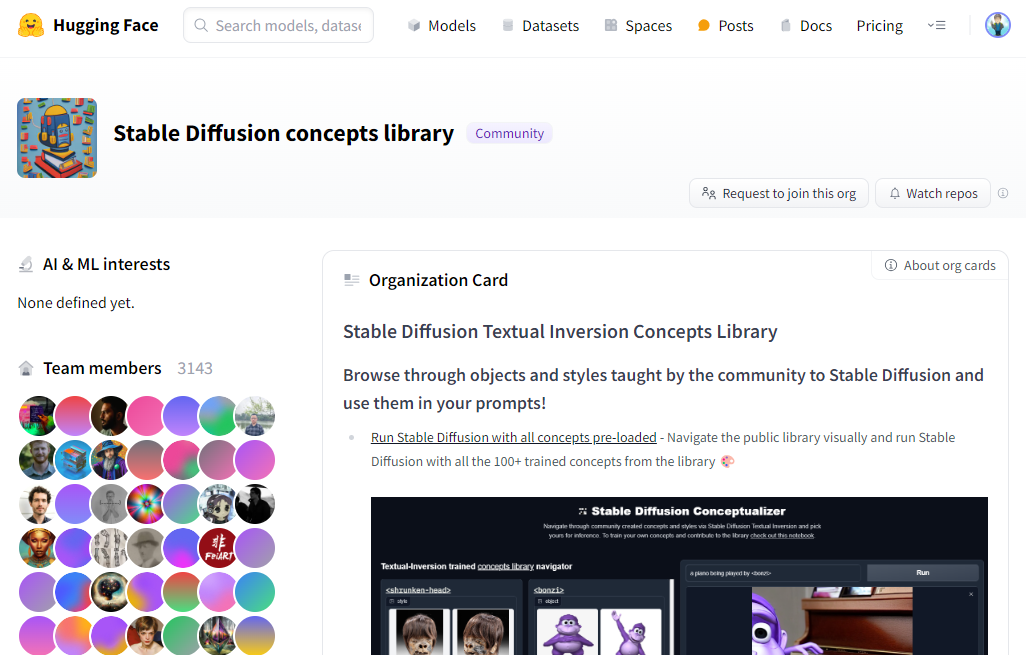The image size is (1026, 655).
Task: Open the crystal pyramid avatar in last row
Action: [218, 635]
